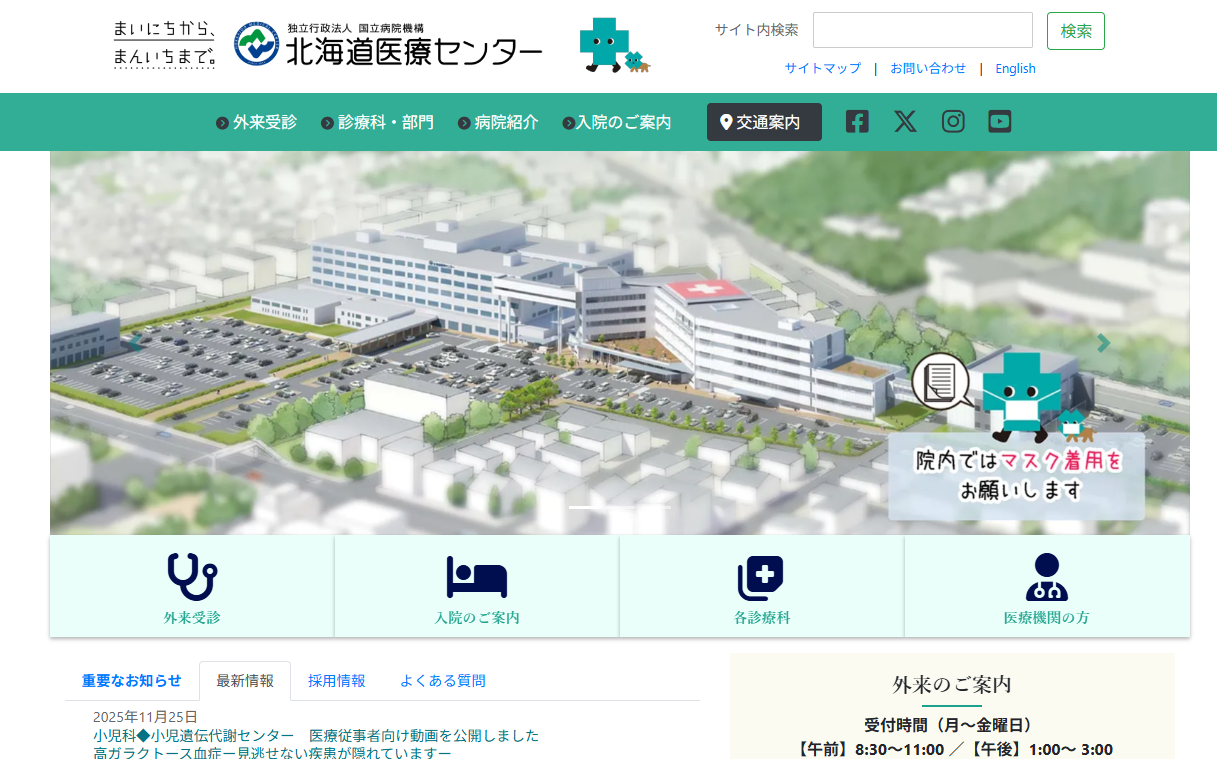Screen dimensions: 1217x759
Task: Click the stethoscope 外来受診 icon
Action: coord(192,577)
